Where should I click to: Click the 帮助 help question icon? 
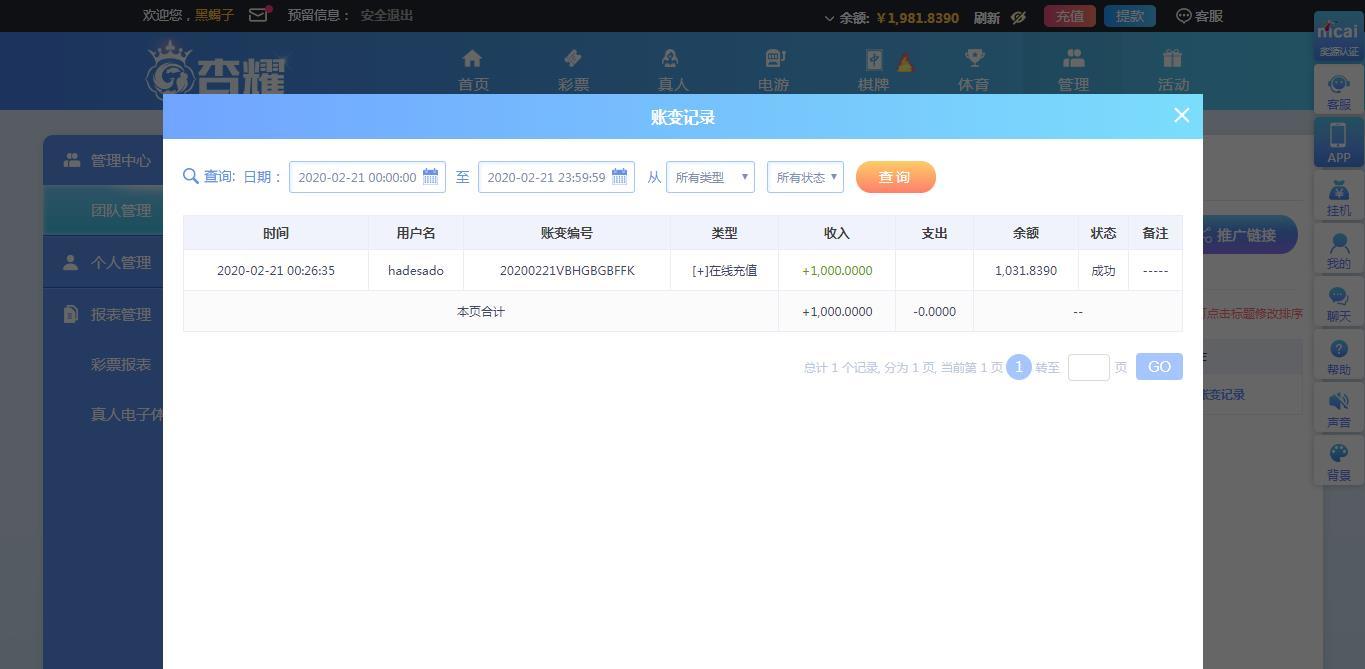click(x=1338, y=357)
